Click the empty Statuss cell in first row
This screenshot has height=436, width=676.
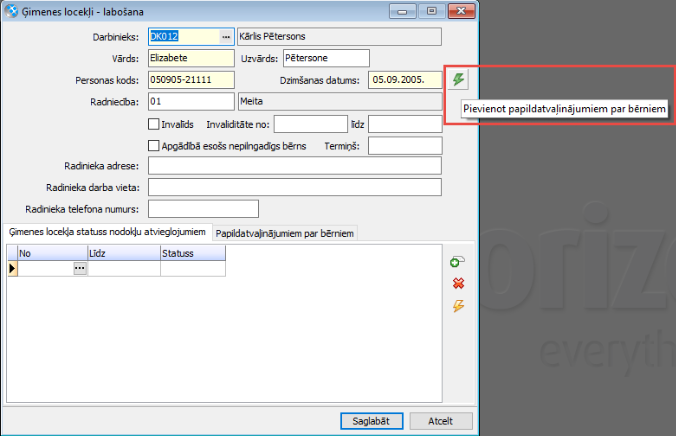click(193, 268)
